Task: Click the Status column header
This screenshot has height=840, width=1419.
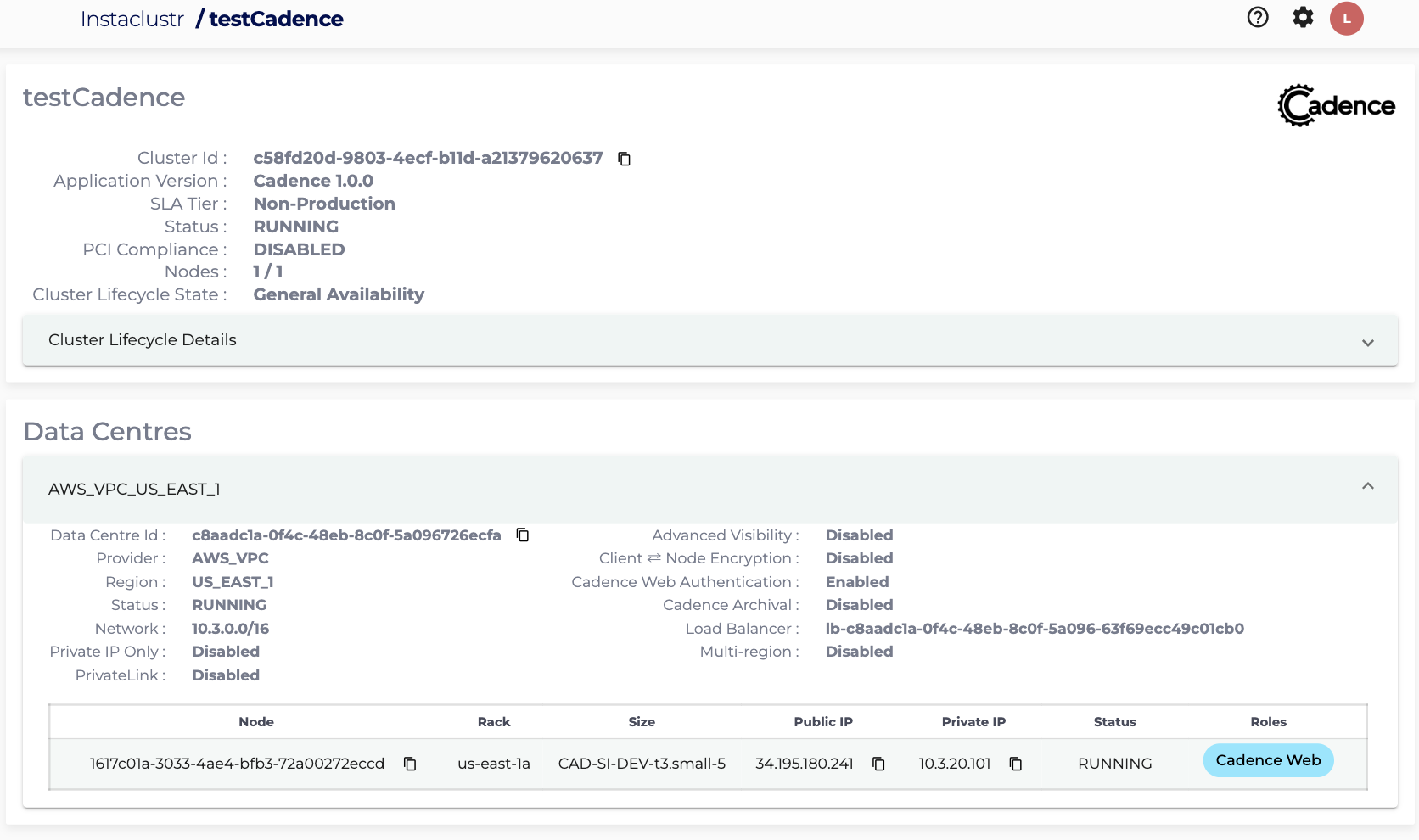Action: coord(1114,722)
